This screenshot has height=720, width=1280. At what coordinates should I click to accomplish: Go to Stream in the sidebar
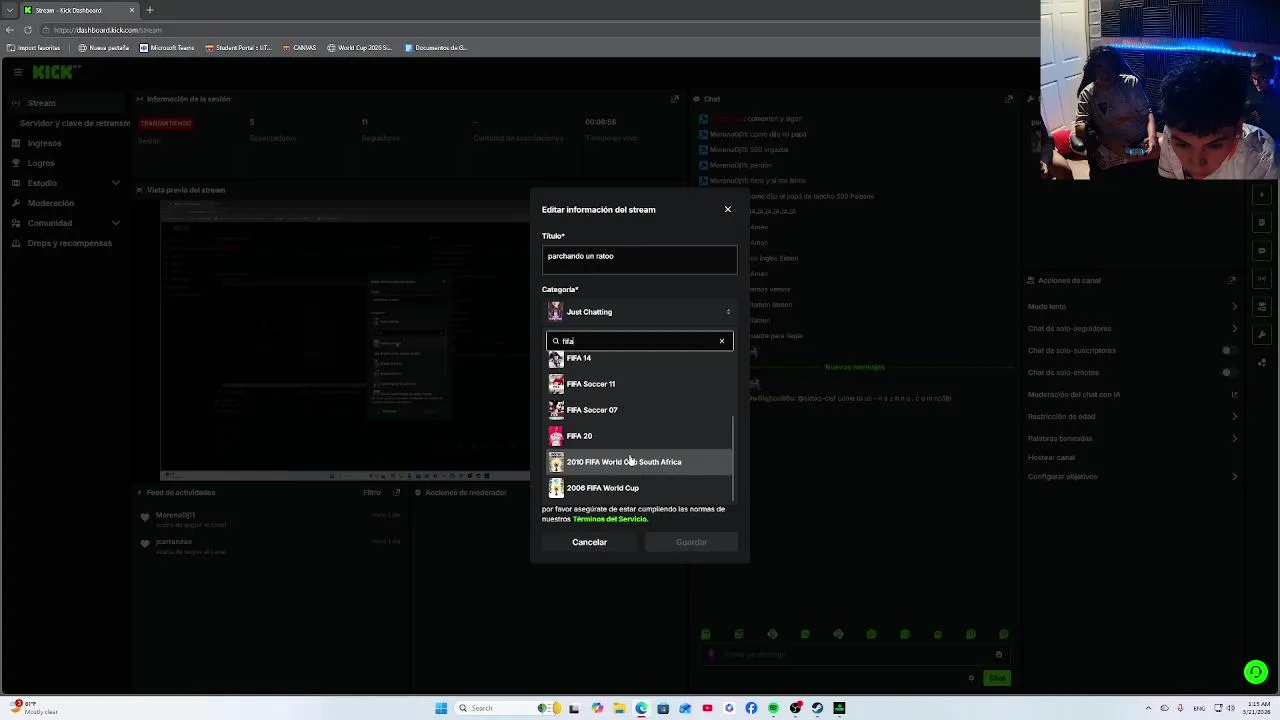tap(65, 103)
